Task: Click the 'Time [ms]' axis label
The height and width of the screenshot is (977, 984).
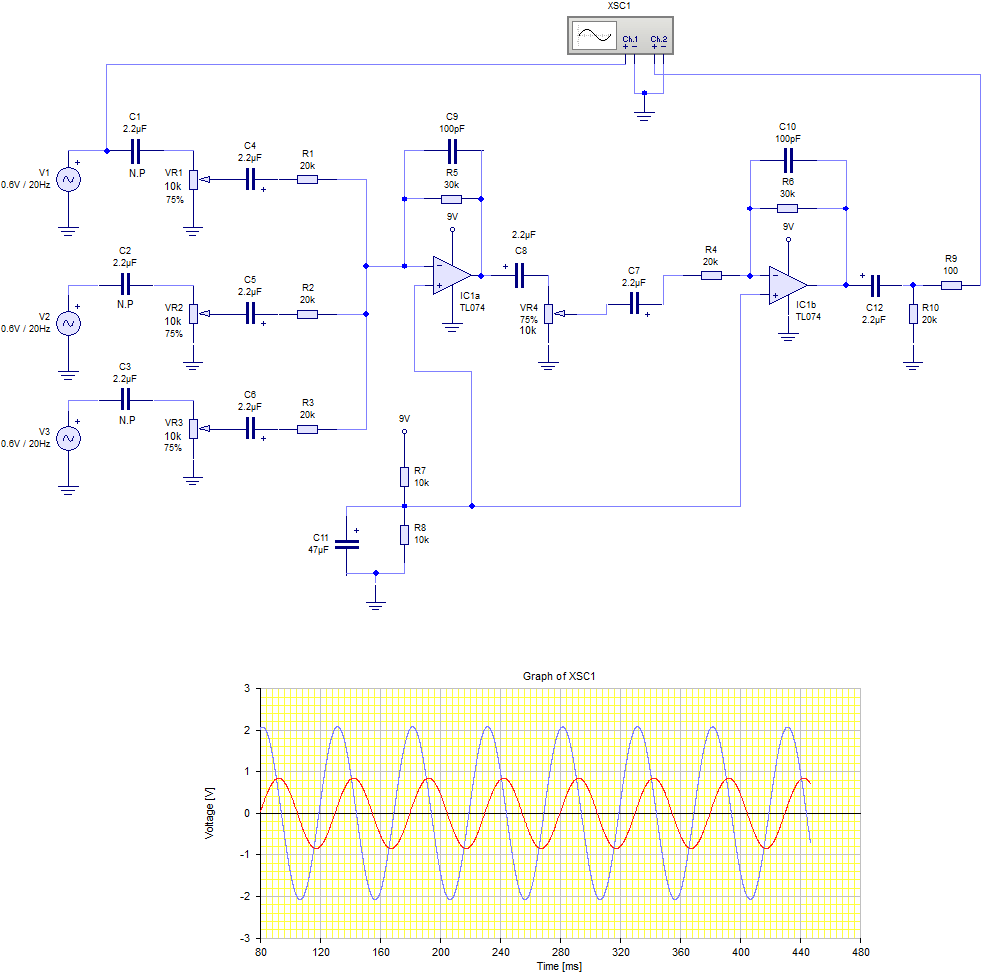Action: [559, 966]
